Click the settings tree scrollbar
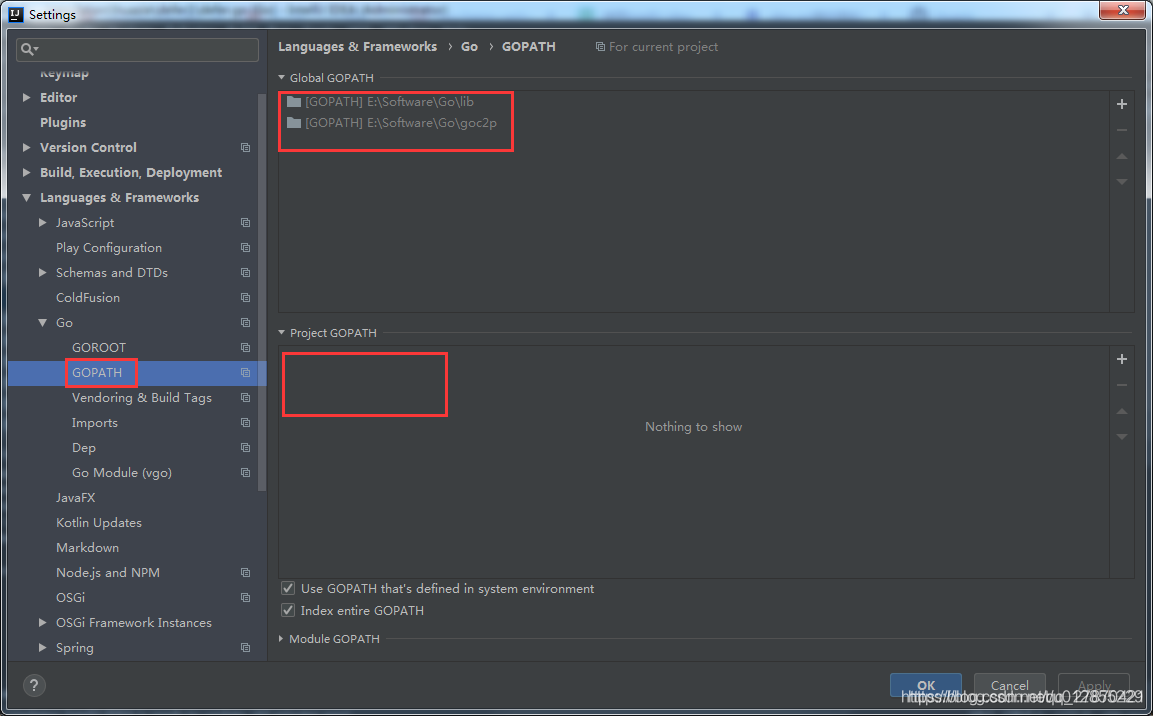The height and width of the screenshot is (716, 1153). coord(262,292)
